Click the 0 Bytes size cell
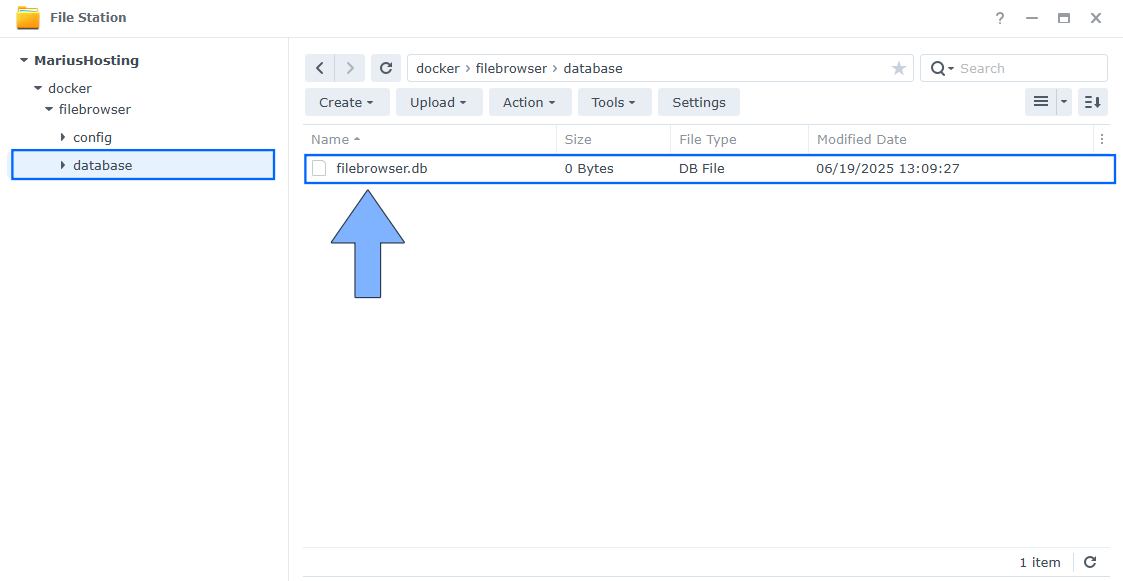The width and height of the screenshot is (1123, 581). coord(589,168)
